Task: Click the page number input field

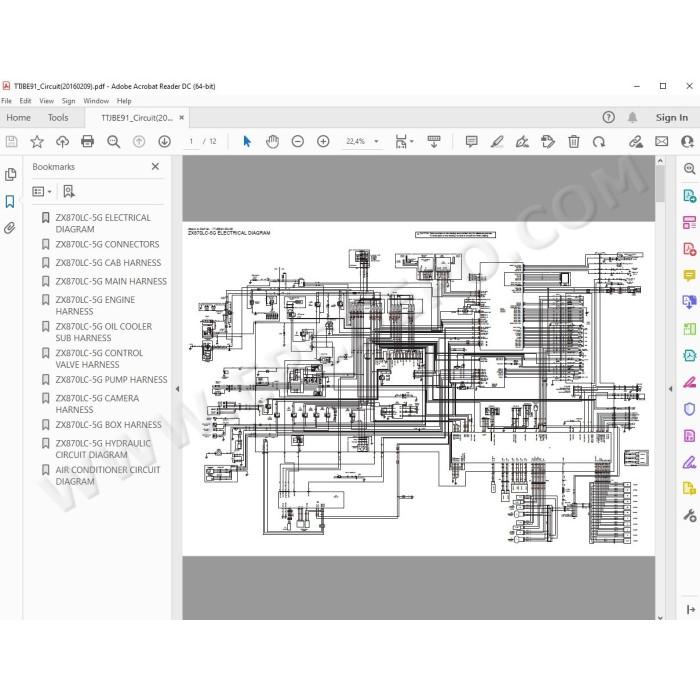Action: tap(191, 142)
